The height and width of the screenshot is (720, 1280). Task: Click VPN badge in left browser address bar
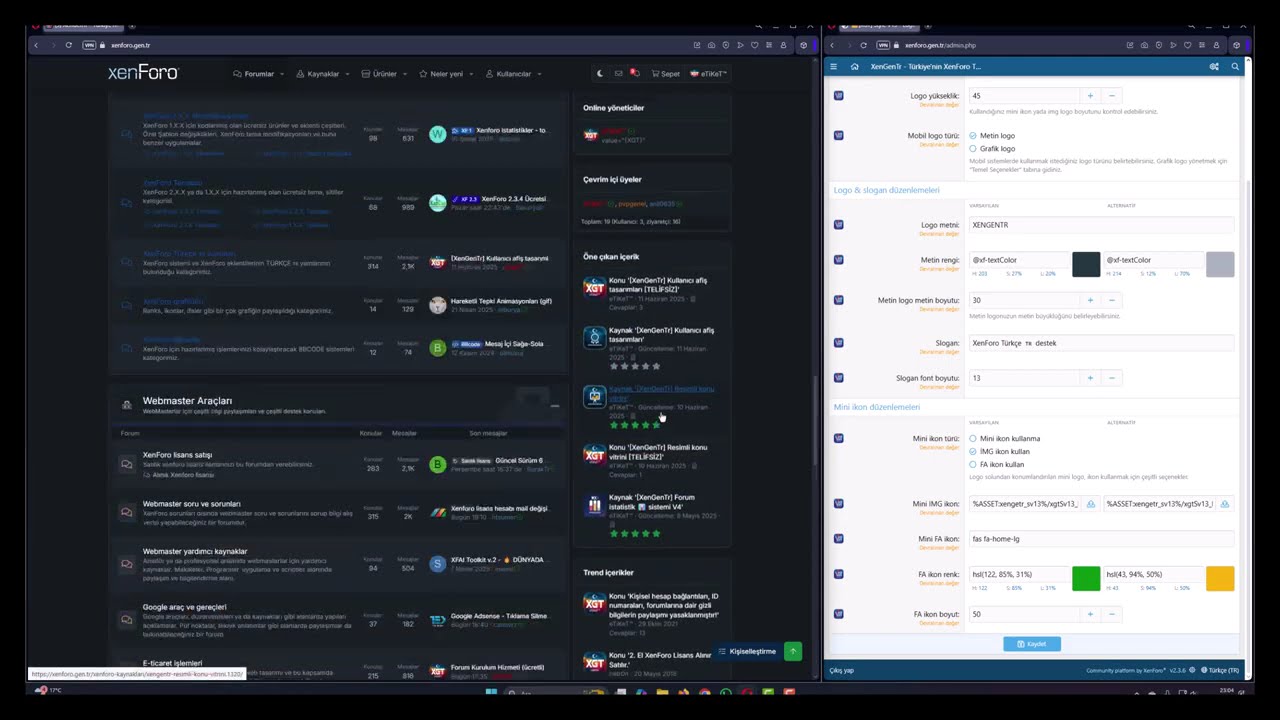[89, 45]
